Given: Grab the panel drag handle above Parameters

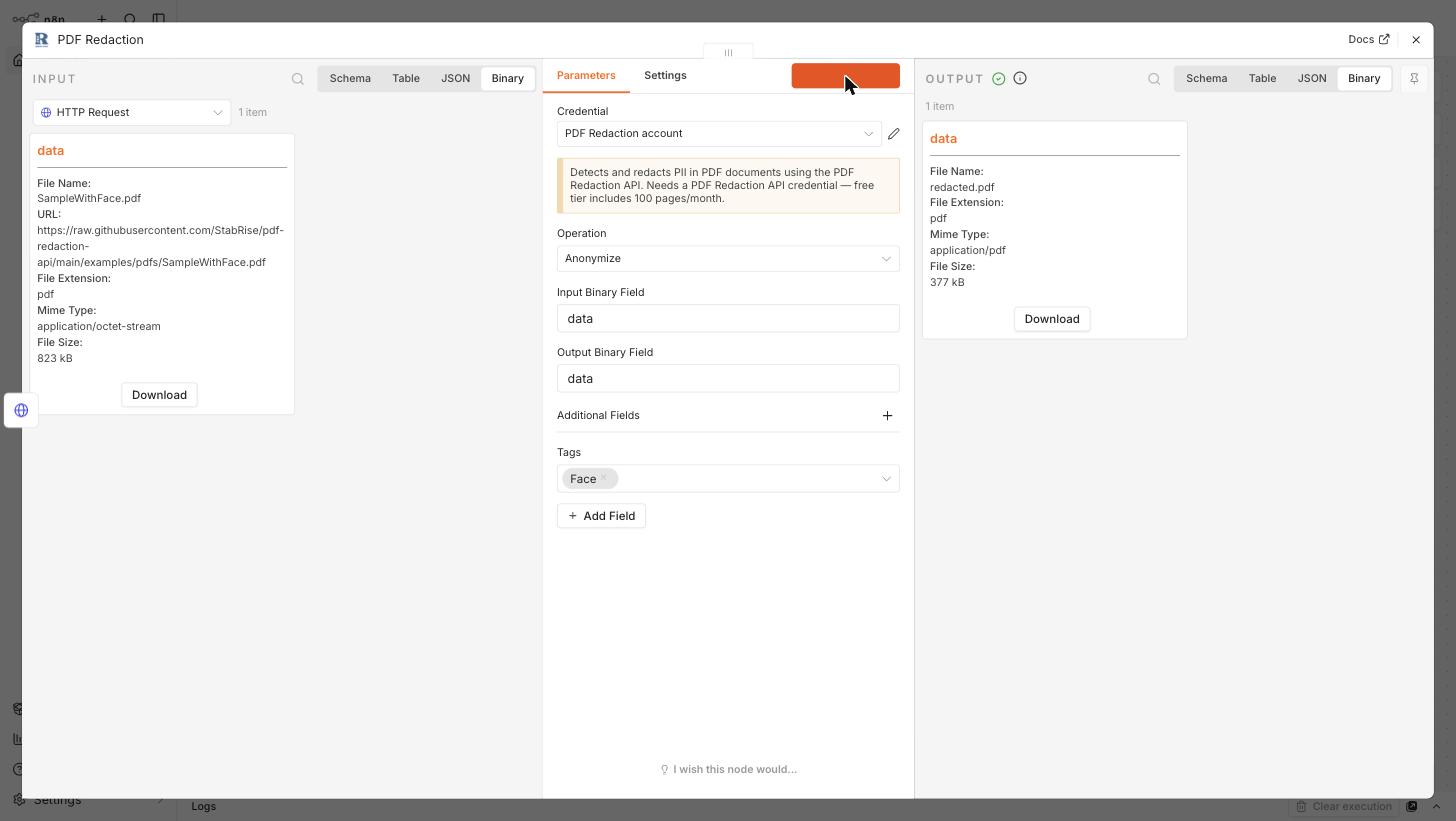Looking at the screenshot, I should (728, 53).
